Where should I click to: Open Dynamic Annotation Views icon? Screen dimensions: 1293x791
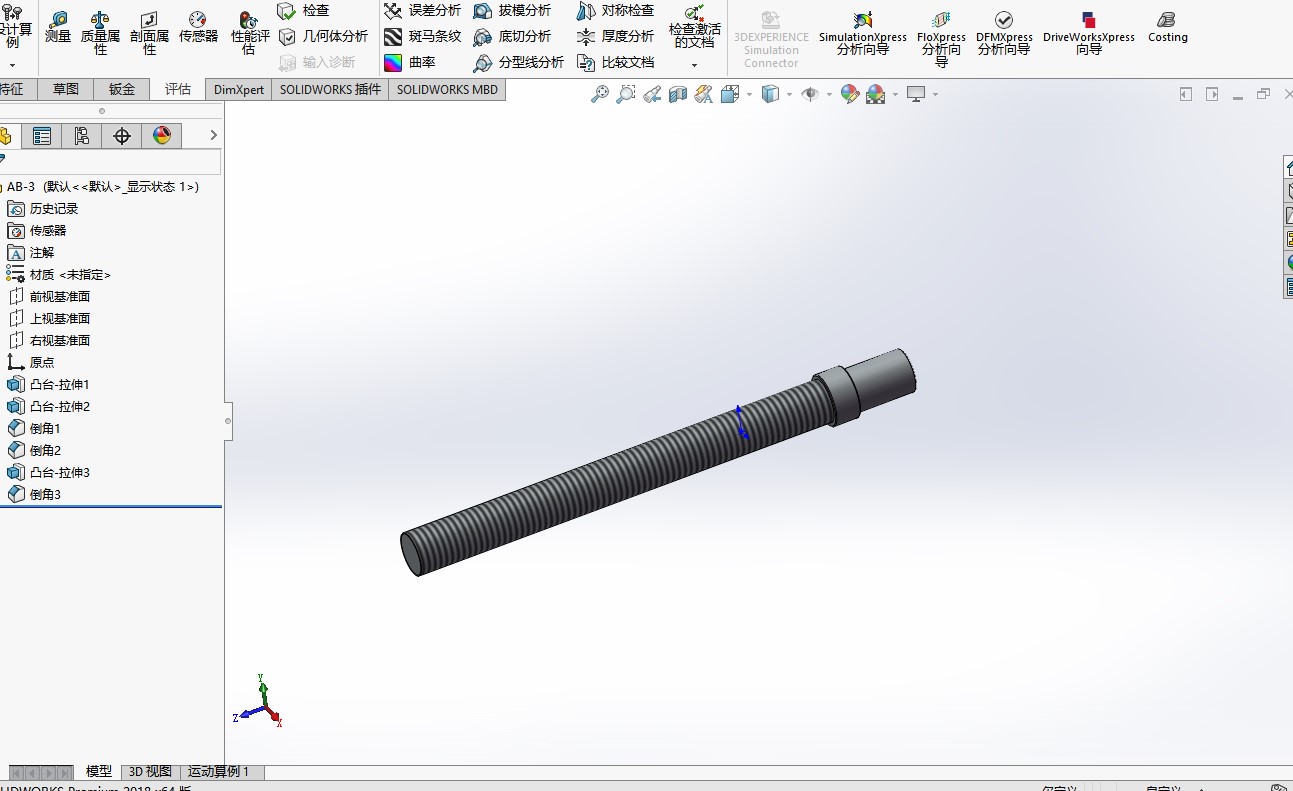pyautogui.click(x=704, y=94)
